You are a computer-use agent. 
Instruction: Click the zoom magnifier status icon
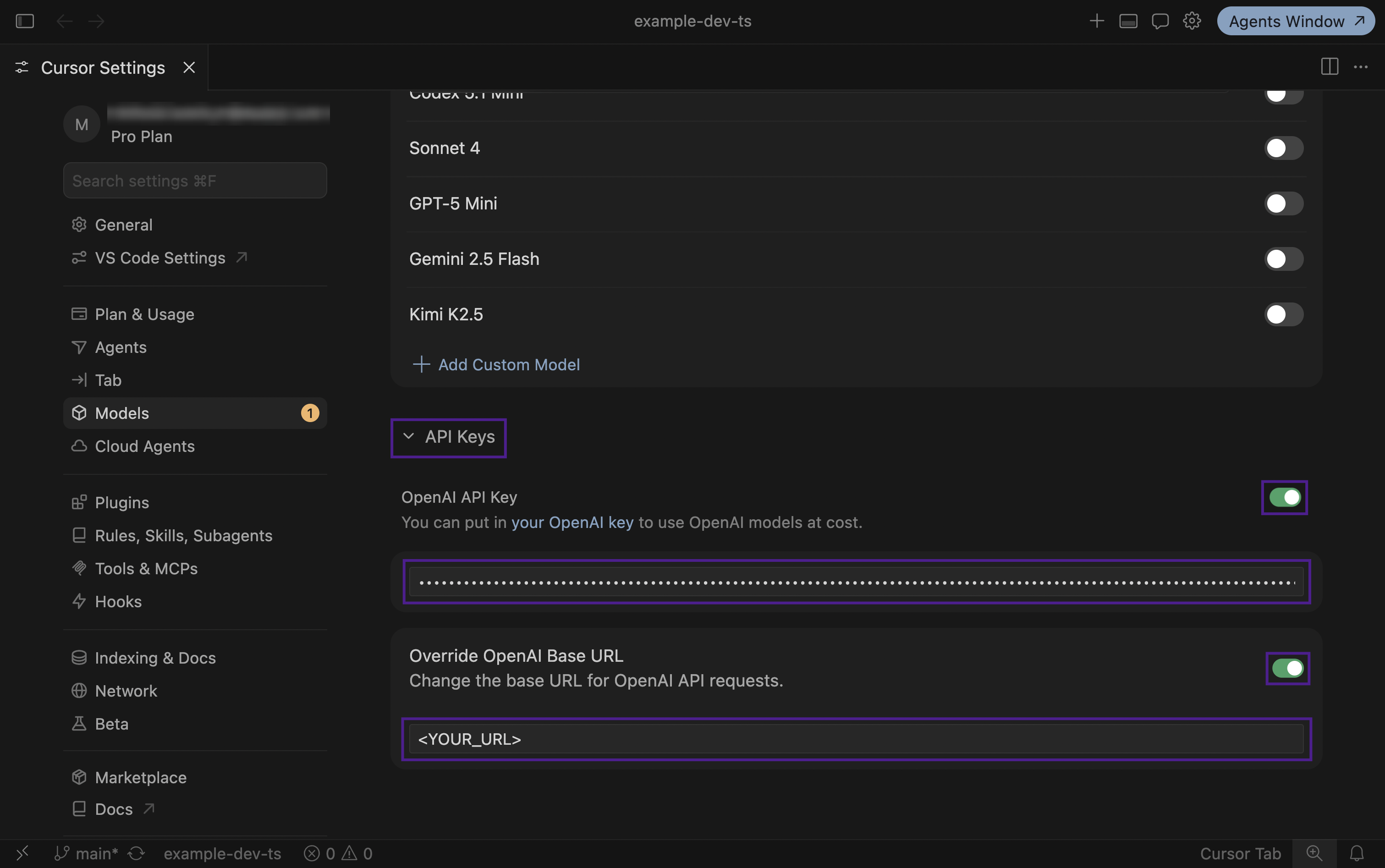(1314, 854)
